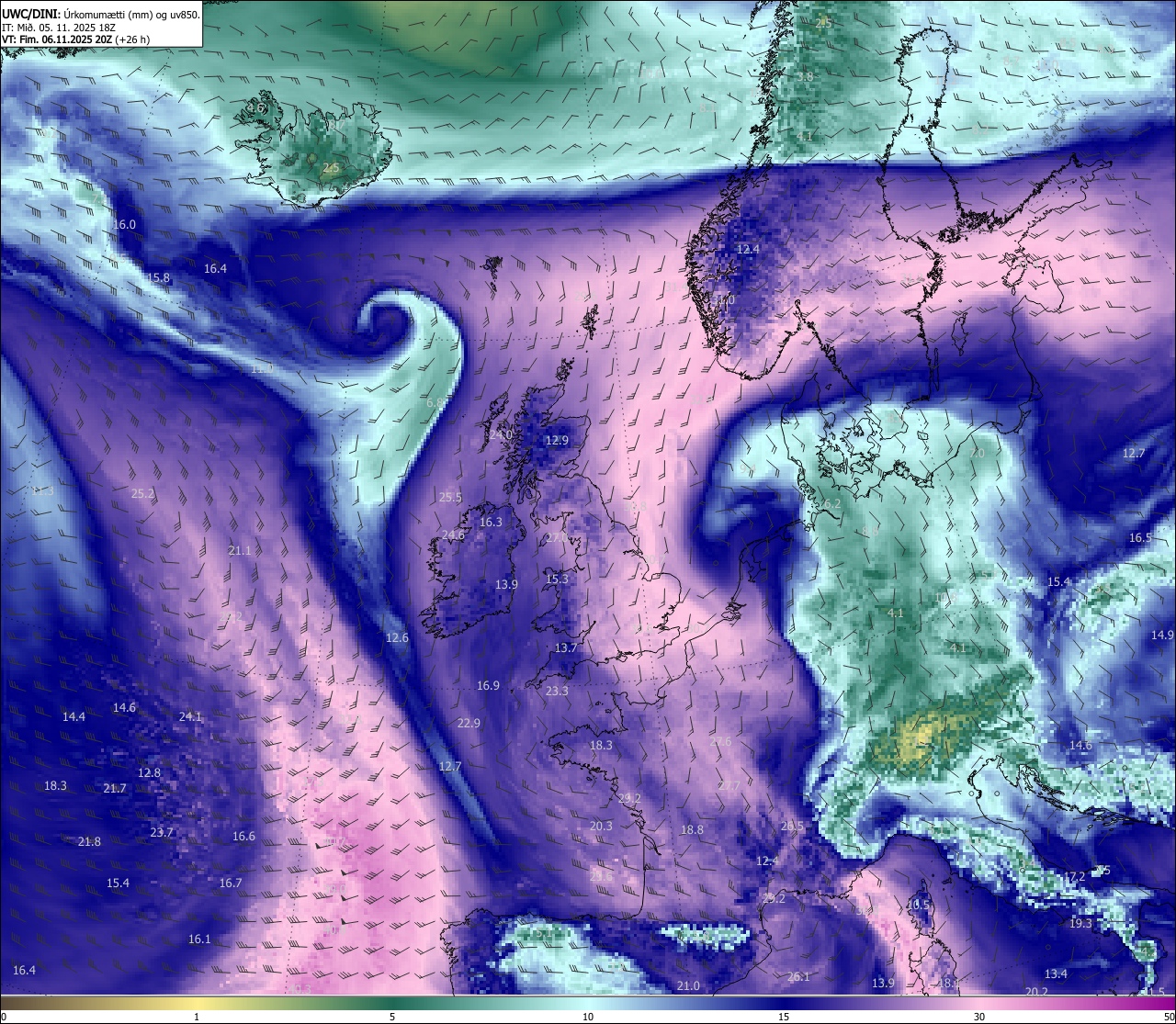
Task: Click the value '16.1' on the map
Action: 199,939
